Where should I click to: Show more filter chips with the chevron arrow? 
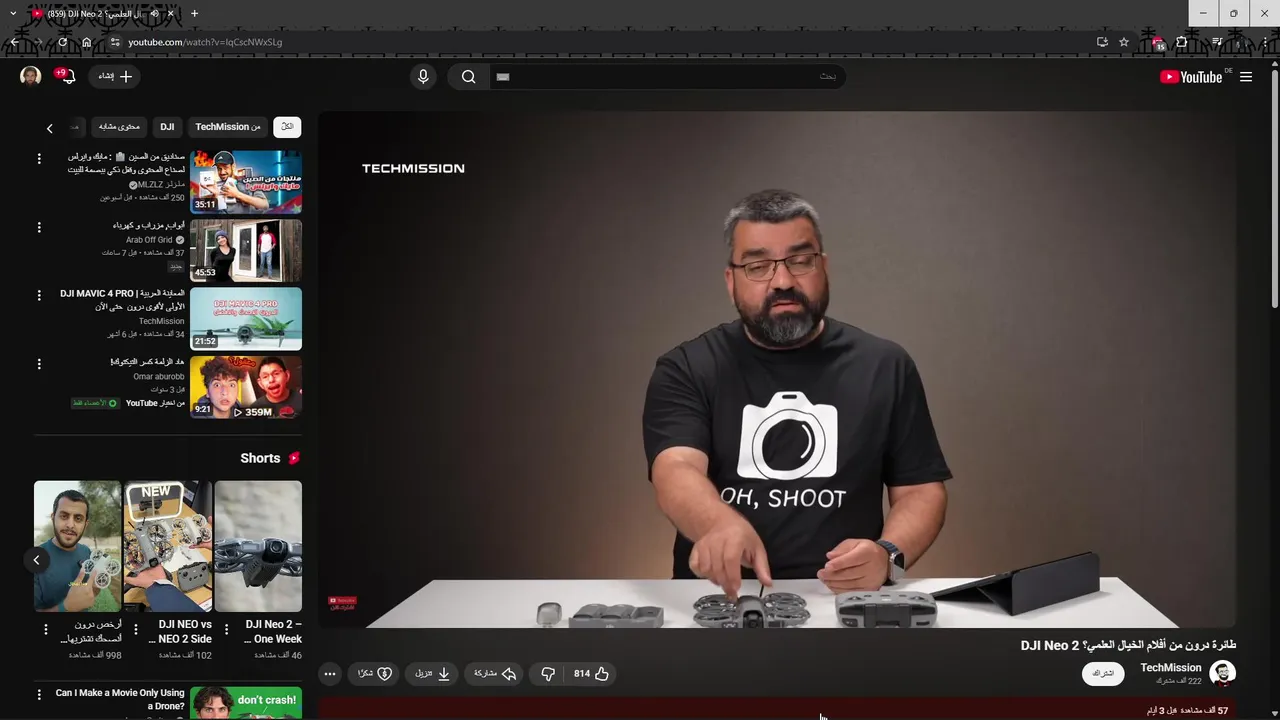click(49, 128)
